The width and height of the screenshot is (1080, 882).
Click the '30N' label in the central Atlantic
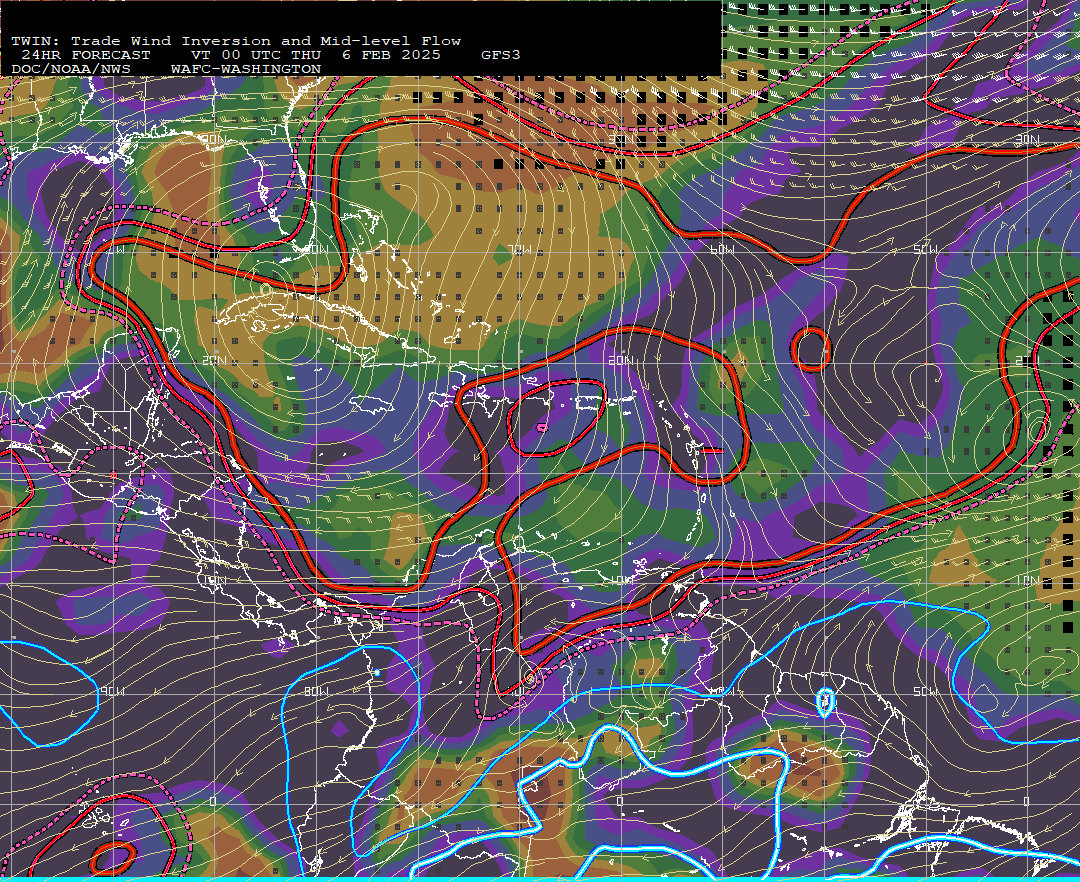(621, 140)
